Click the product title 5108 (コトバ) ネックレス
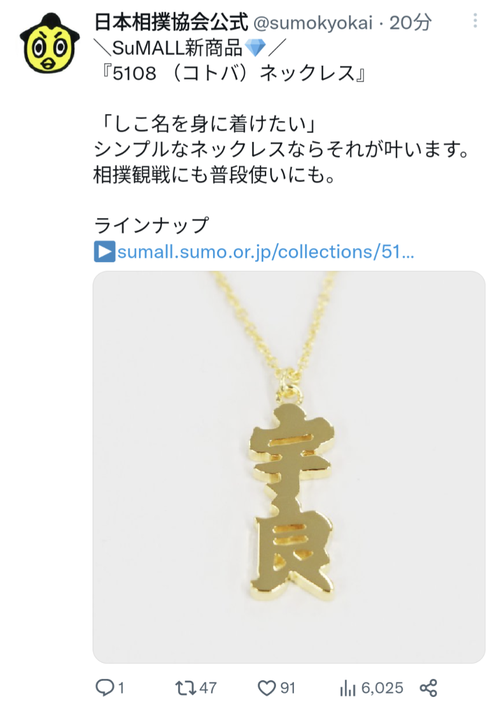The width and height of the screenshot is (500, 708). (234, 73)
